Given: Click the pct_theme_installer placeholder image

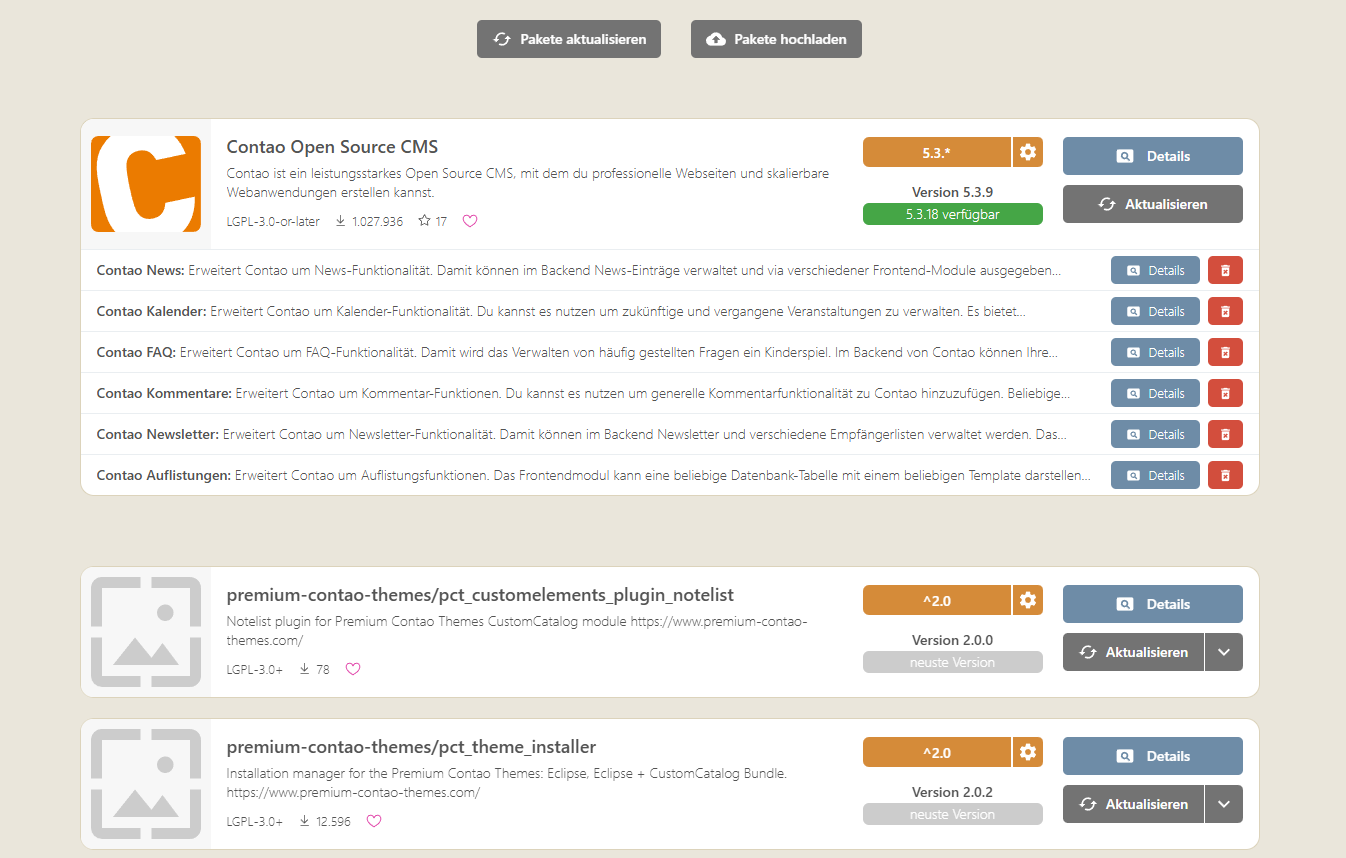Looking at the screenshot, I should [x=146, y=784].
